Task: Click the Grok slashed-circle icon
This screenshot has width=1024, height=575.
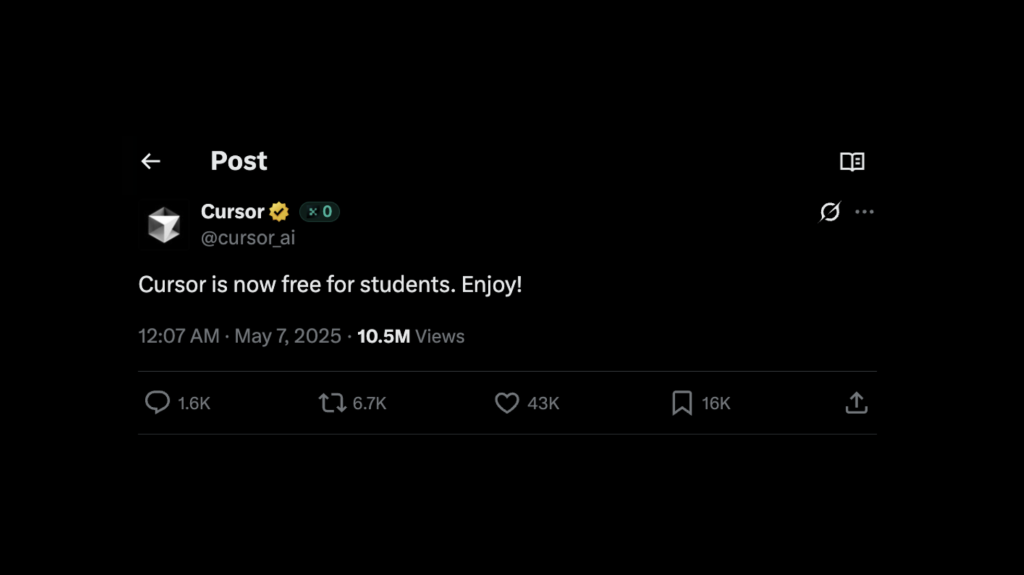Action: [x=830, y=212]
